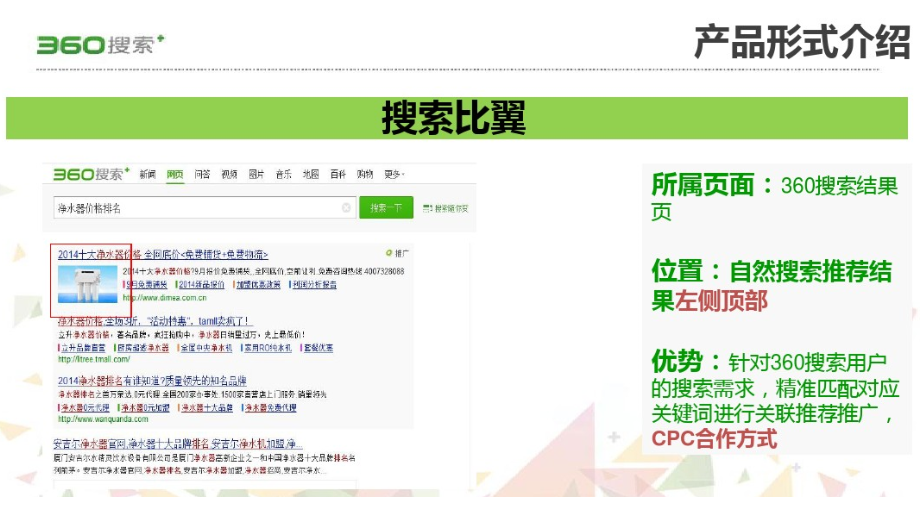Viewport: 922px width, 506px height.
Task: Click the green 搜索一下 button
Action: click(x=386, y=208)
